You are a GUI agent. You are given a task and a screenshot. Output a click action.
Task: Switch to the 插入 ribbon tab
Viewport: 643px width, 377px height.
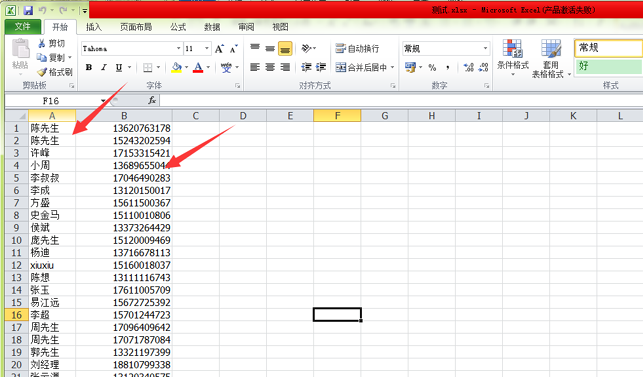[93, 27]
